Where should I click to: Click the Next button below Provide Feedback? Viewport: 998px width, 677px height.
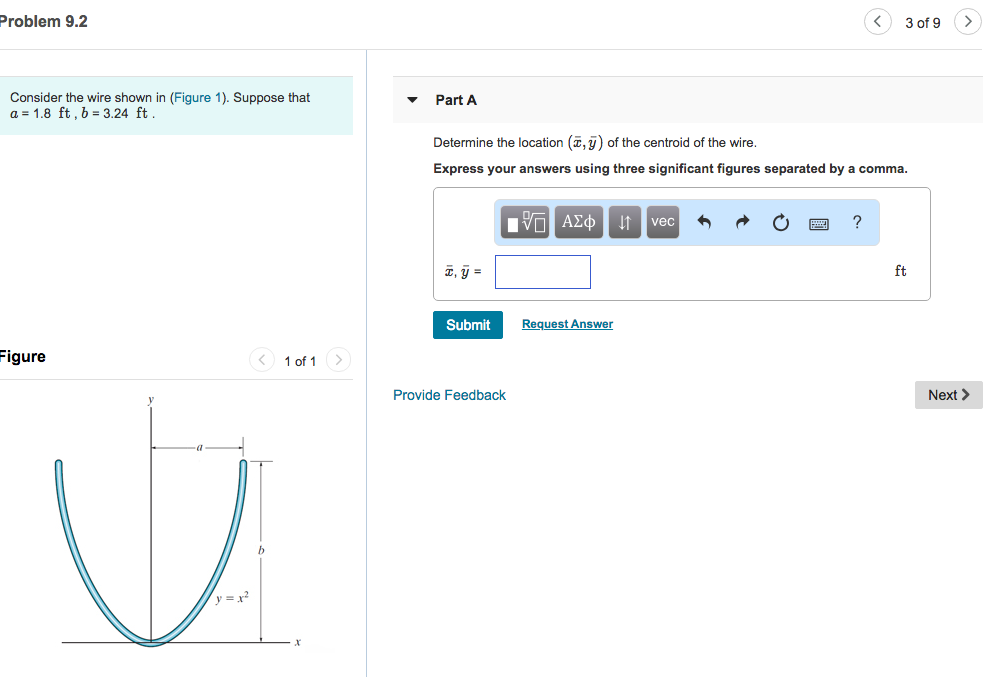(947, 394)
